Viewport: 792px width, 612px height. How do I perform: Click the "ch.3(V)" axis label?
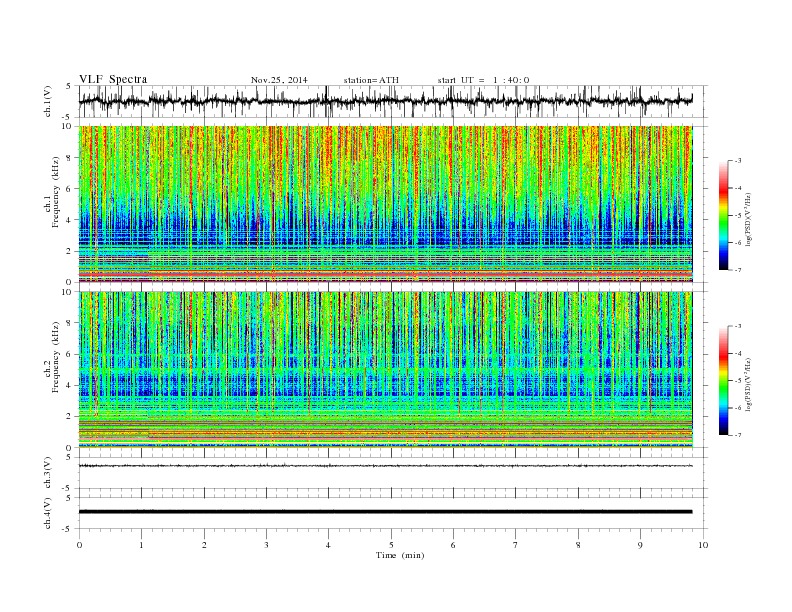[48, 473]
